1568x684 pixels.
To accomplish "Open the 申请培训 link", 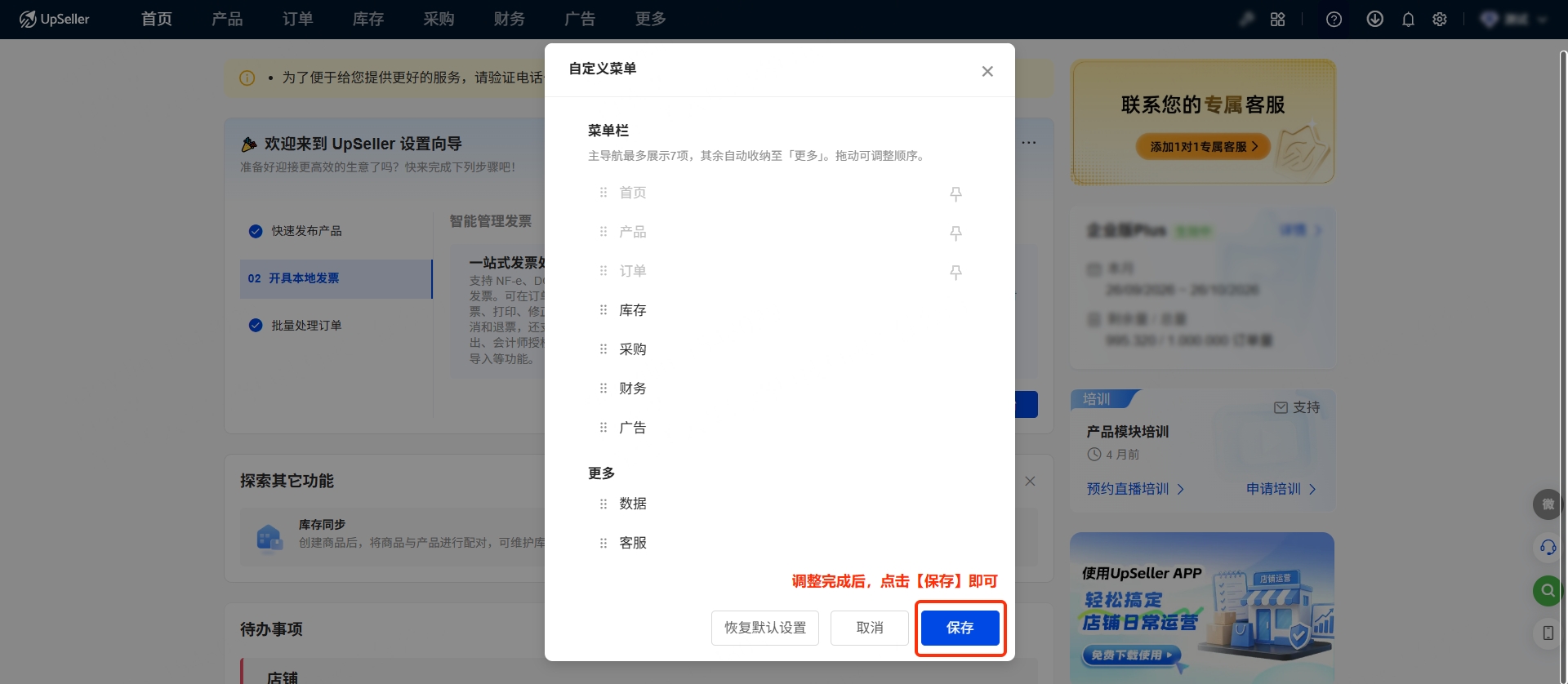I will pyautogui.click(x=1281, y=489).
